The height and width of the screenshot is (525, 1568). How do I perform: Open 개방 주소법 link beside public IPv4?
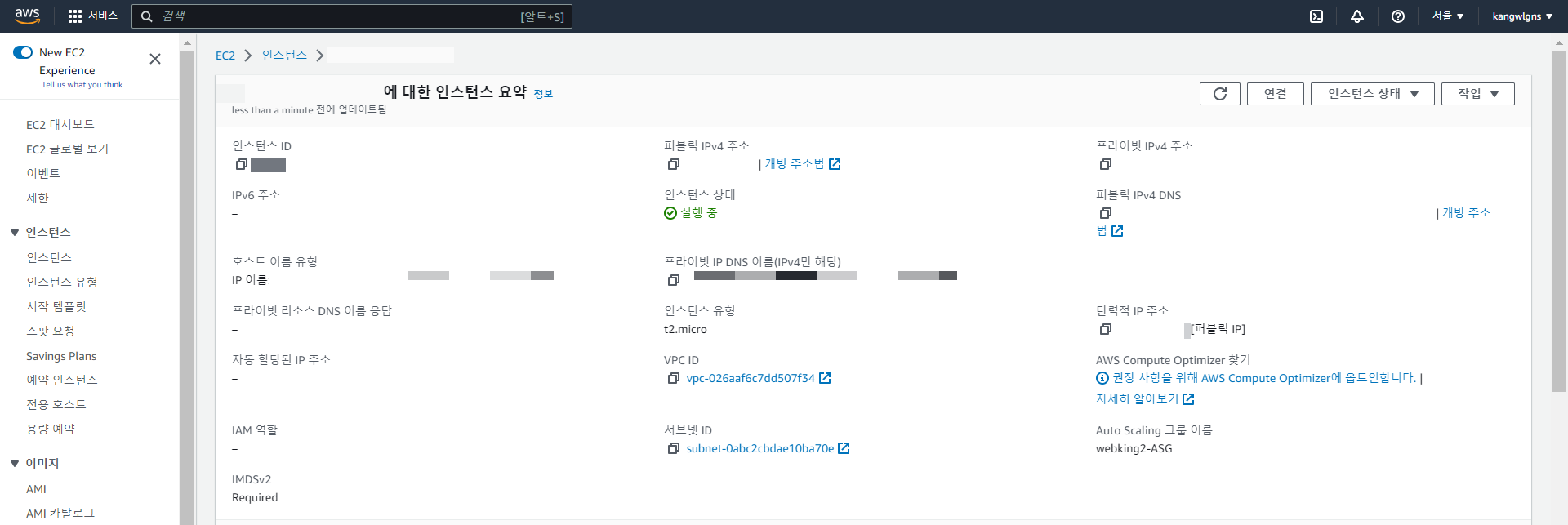tap(803, 164)
